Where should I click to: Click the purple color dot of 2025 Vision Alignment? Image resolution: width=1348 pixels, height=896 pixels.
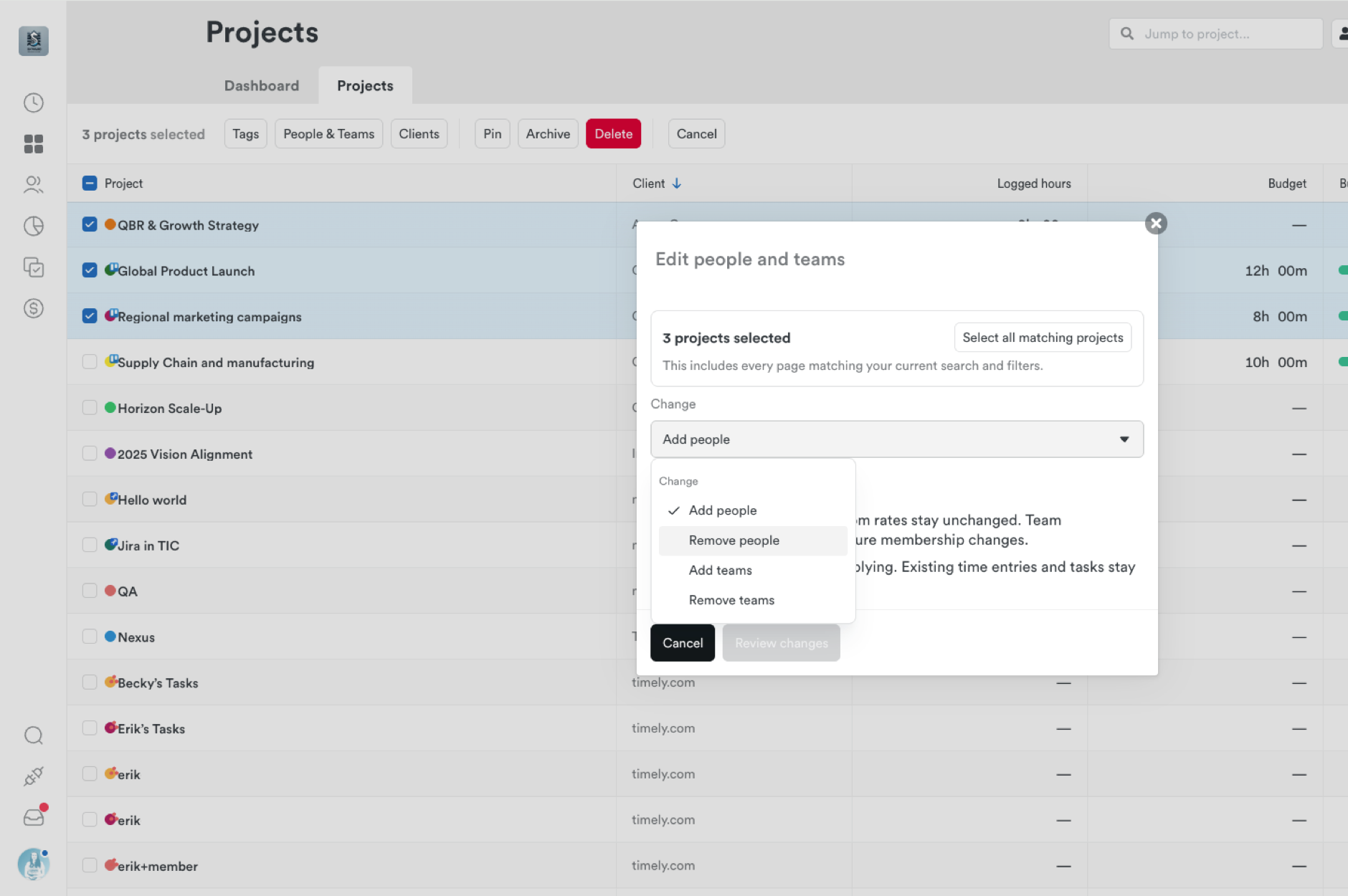[110, 453]
